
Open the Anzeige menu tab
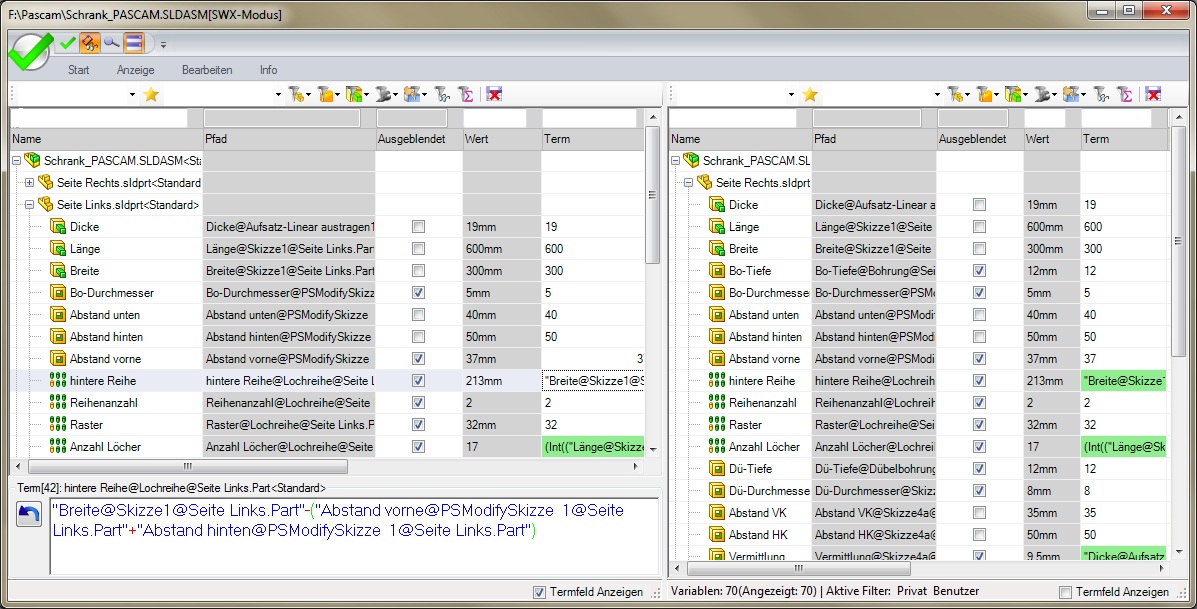[135, 70]
